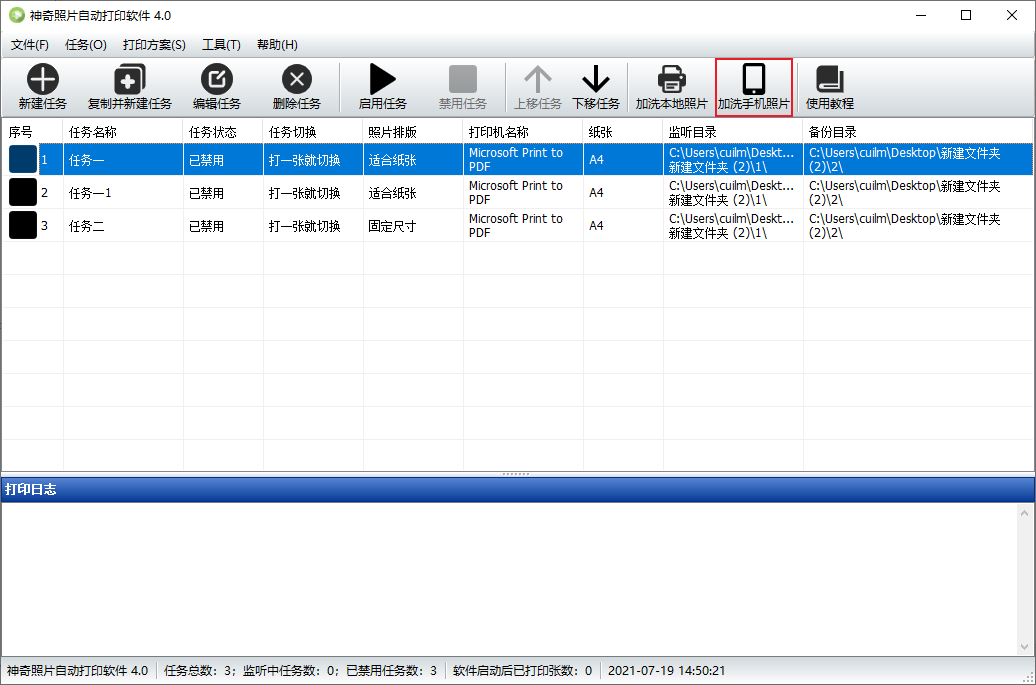The height and width of the screenshot is (685, 1036).
Task: Move task down with 下移任务 arrow
Action: click(x=596, y=80)
